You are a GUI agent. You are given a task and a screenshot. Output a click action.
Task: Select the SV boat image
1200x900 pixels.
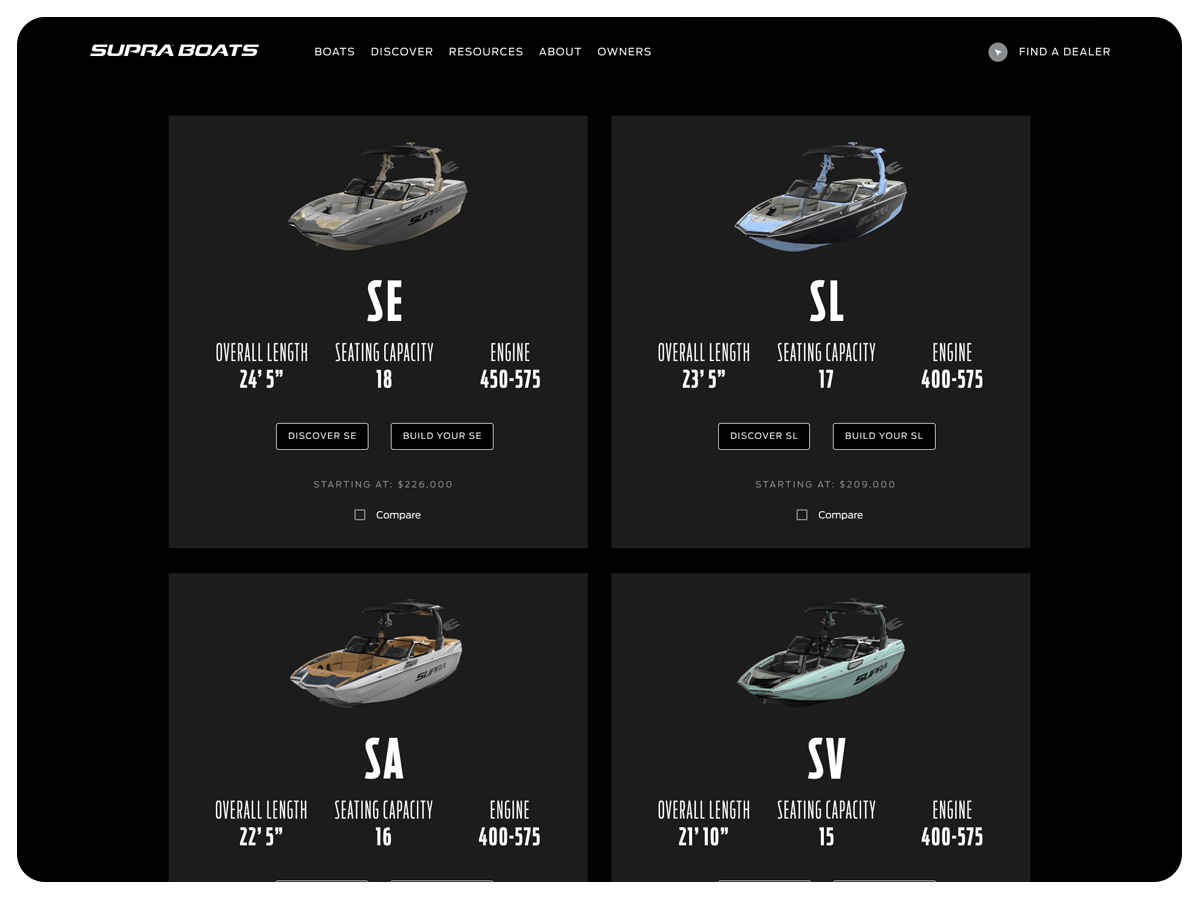(821, 655)
